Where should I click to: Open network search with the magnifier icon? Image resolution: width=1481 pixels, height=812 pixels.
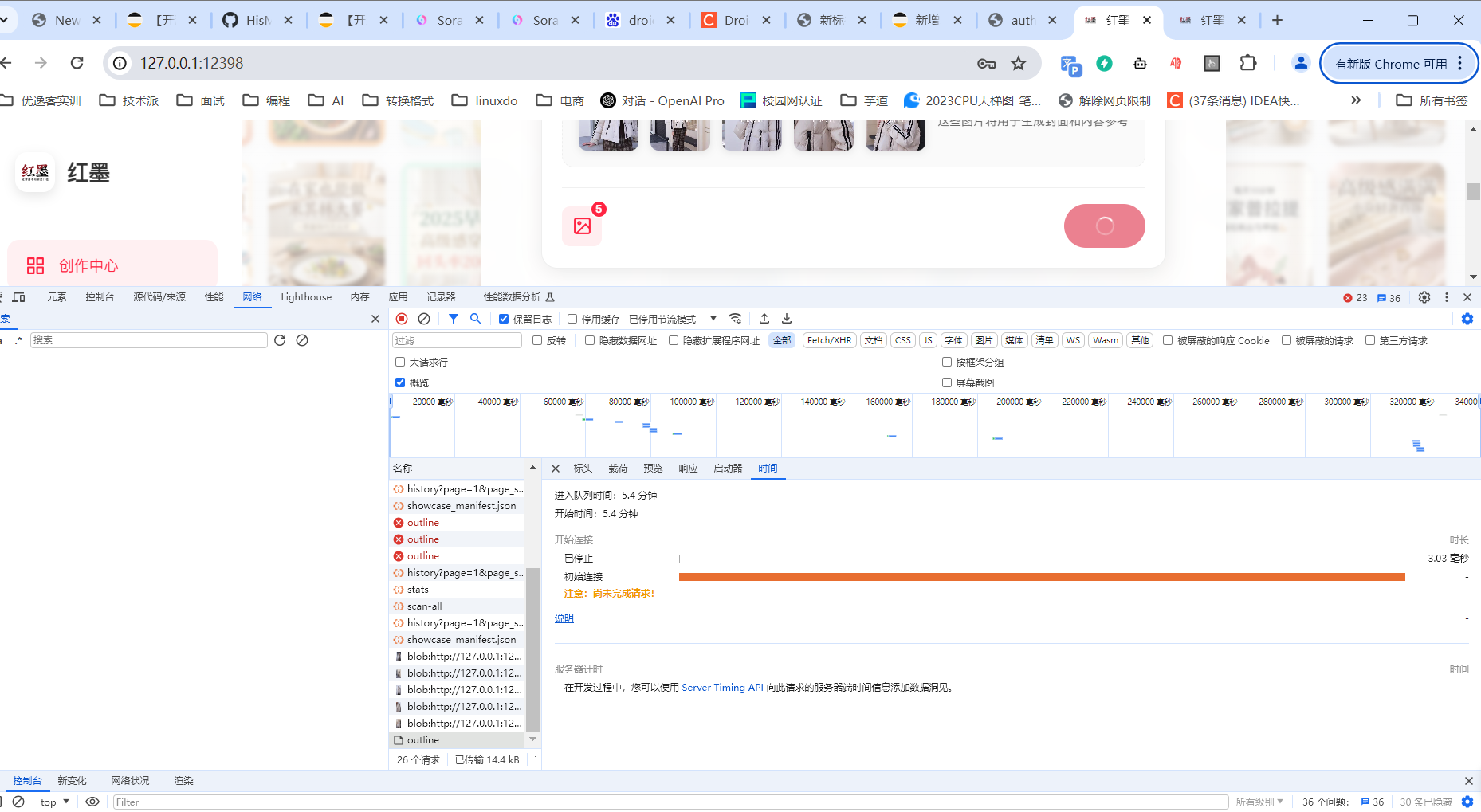(x=476, y=319)
